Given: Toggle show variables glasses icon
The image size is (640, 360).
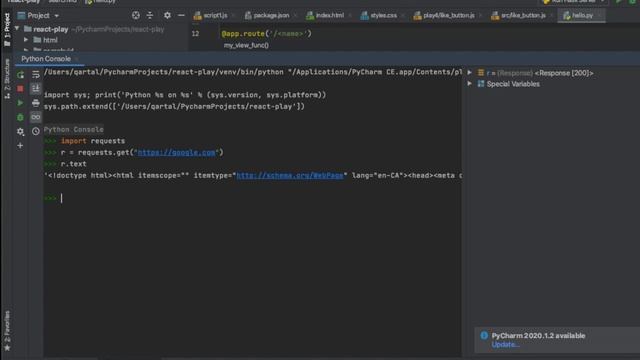Looking at the screenshot, I should (x=36, y=117).
